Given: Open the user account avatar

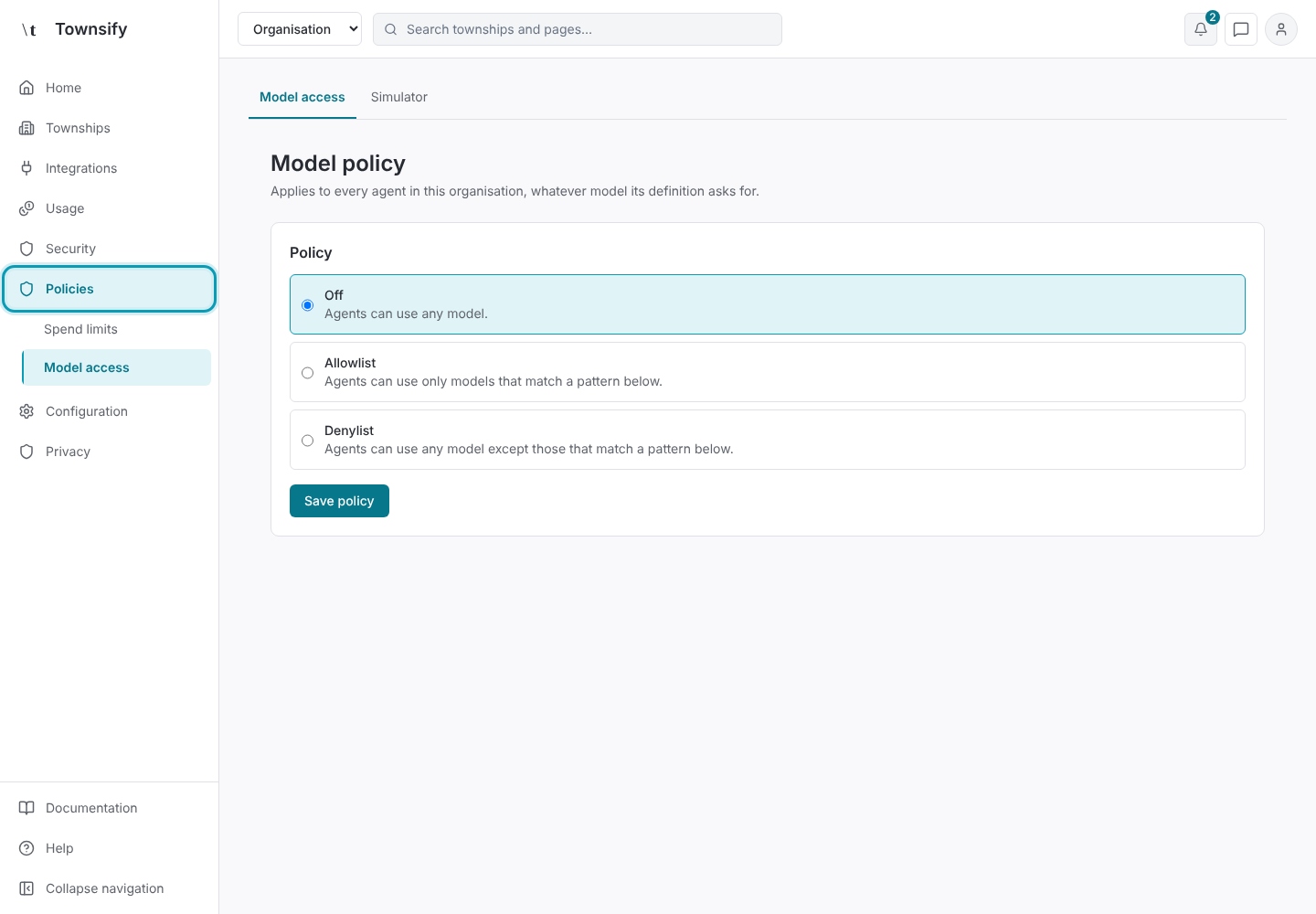Looking at the screenshot, I should click(x=1281, y=29).
